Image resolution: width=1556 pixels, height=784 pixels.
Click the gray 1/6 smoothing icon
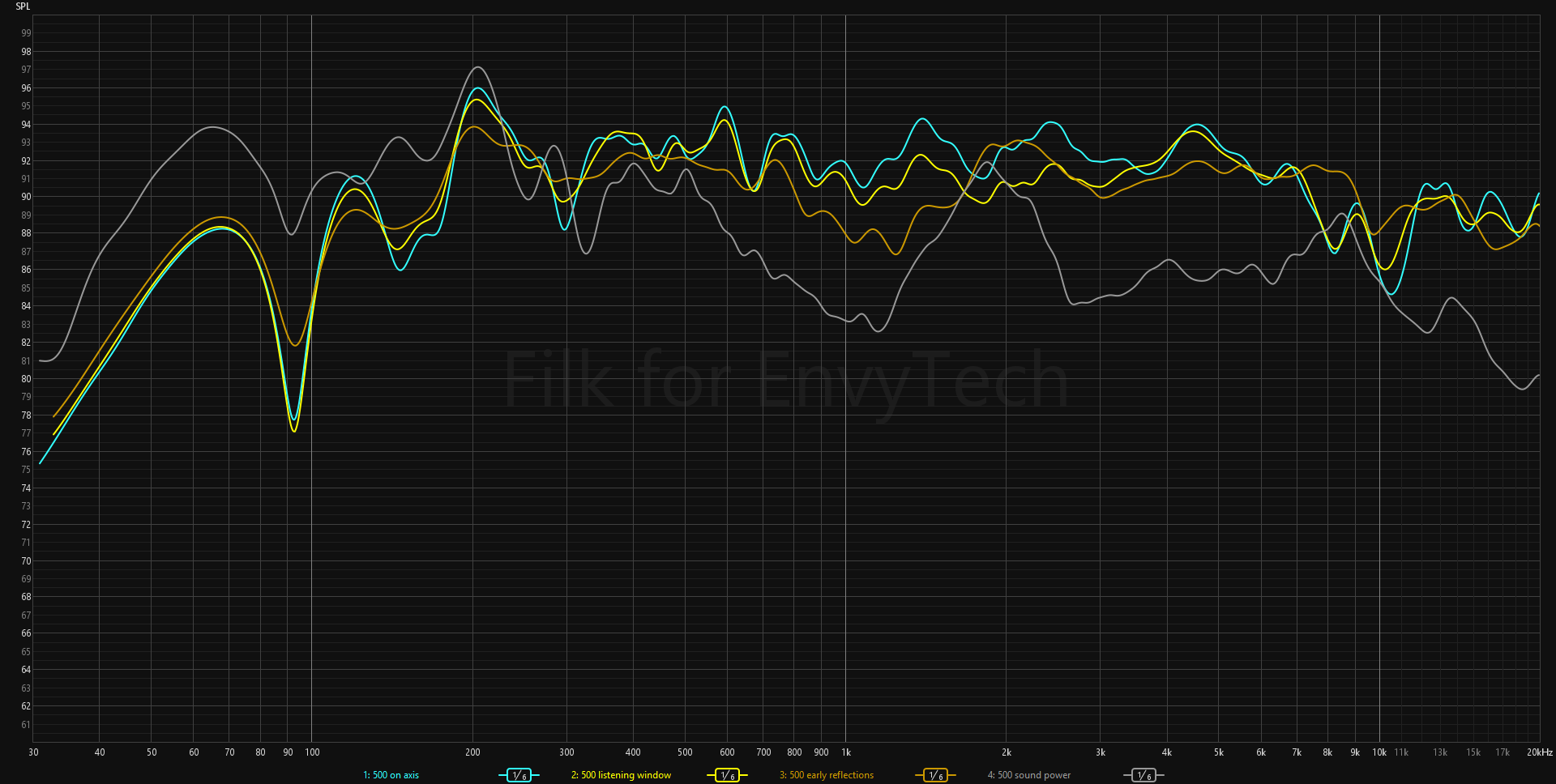coord(1143,775)
